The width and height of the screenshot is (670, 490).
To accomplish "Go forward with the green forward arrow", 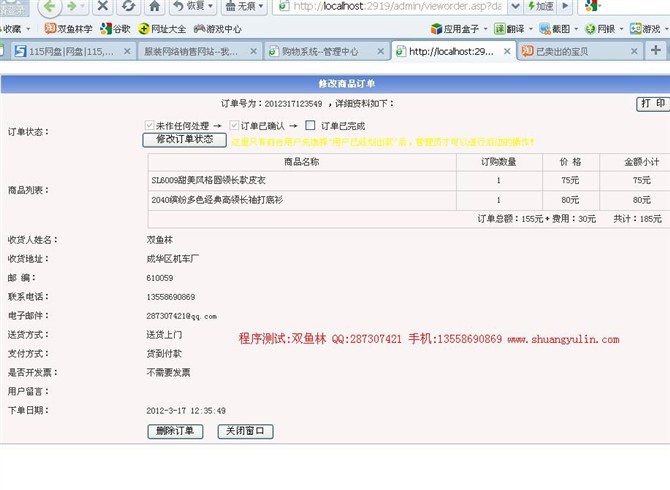I will tap(71, 6).
